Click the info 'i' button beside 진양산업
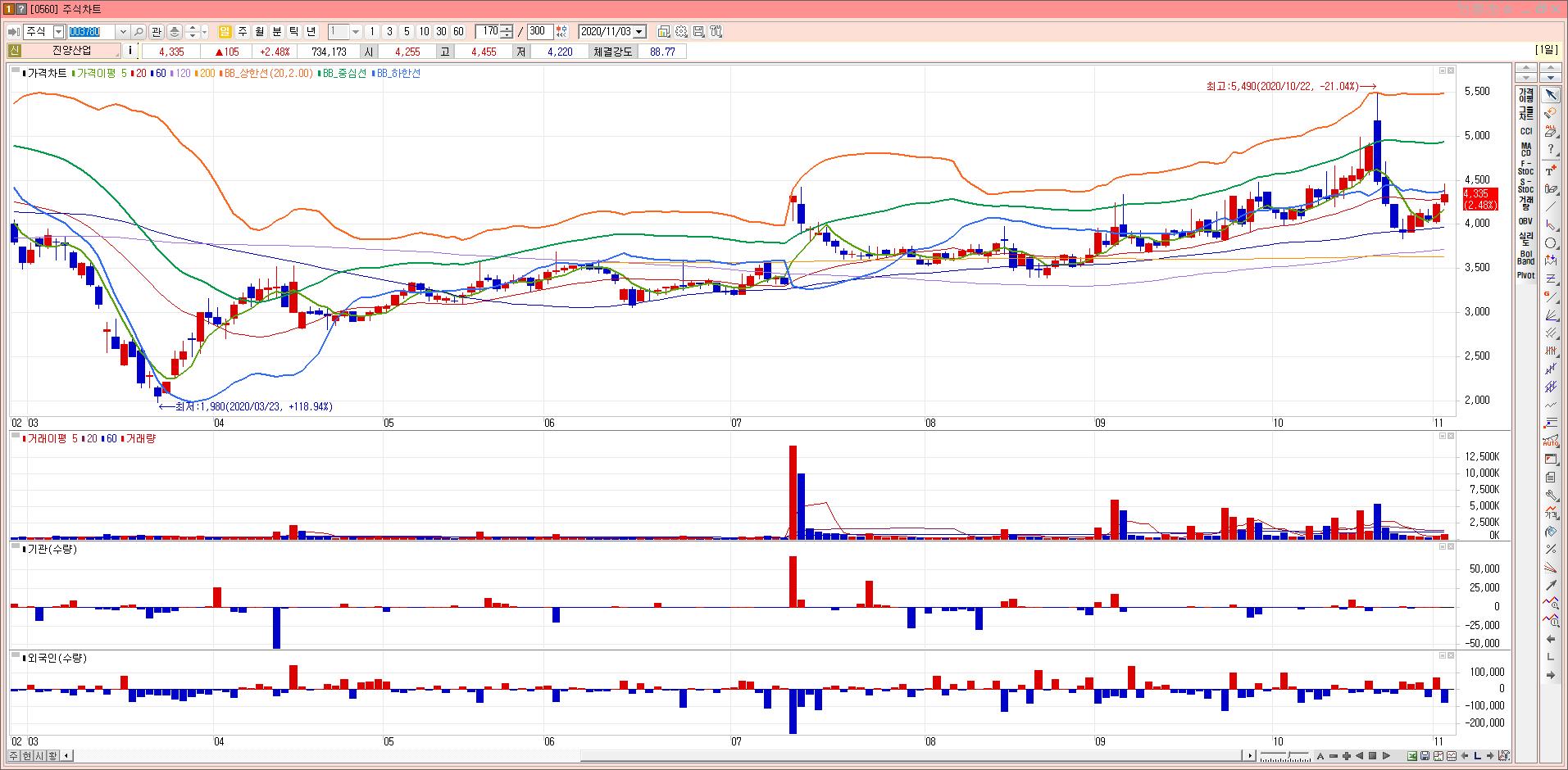 tap(130, 51)
